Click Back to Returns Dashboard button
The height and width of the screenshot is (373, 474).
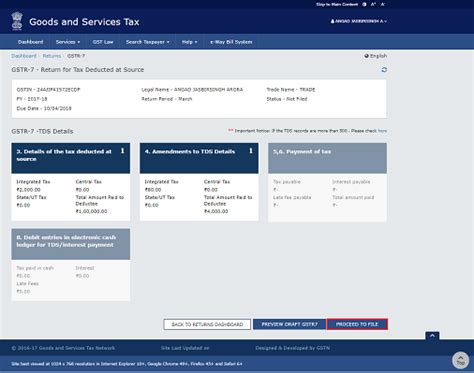207,324
